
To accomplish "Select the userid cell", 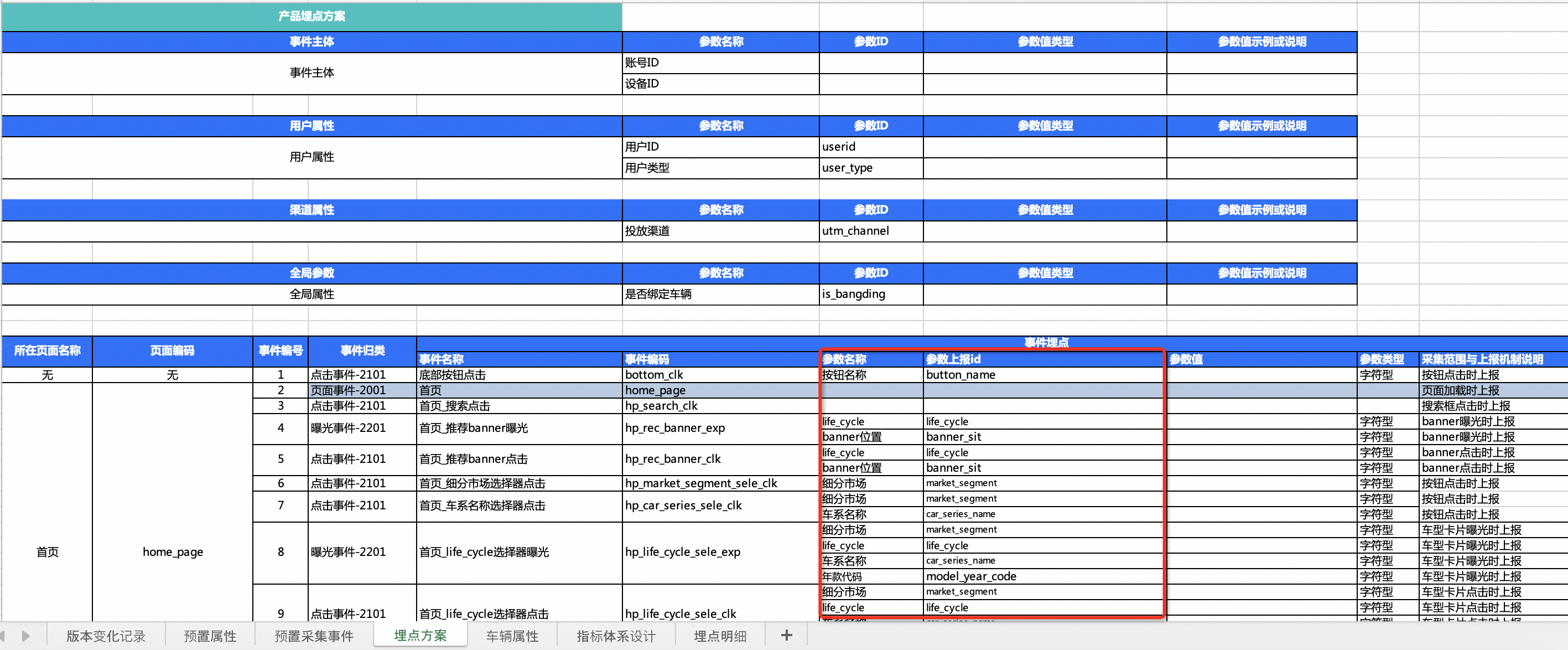I will pyautogui.click(x=871, y=147).
